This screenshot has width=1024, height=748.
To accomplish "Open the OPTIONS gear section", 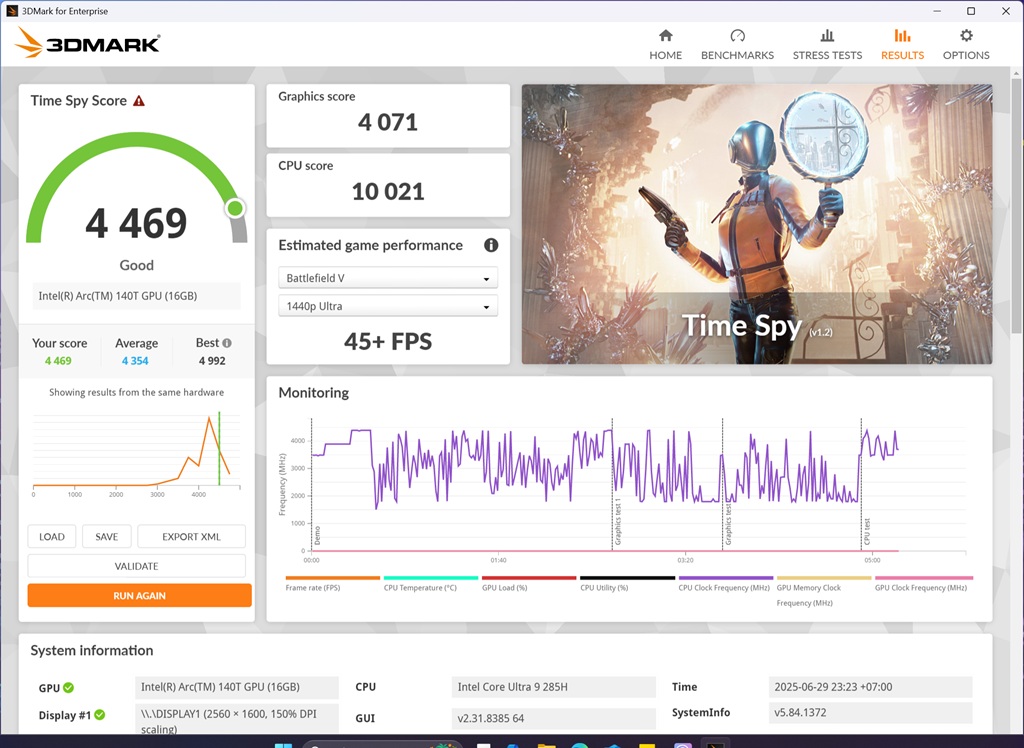I will tap(966, 44).
